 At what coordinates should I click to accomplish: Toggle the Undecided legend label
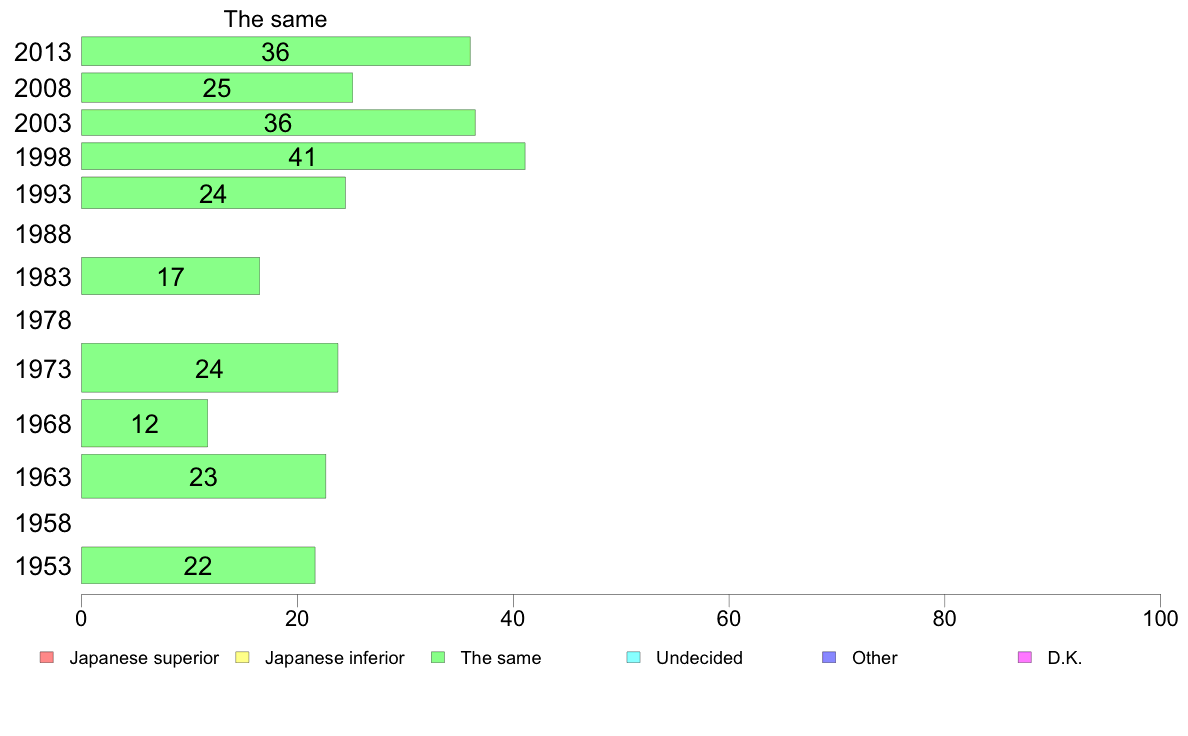pyautogui.click(x=699, y=658)
